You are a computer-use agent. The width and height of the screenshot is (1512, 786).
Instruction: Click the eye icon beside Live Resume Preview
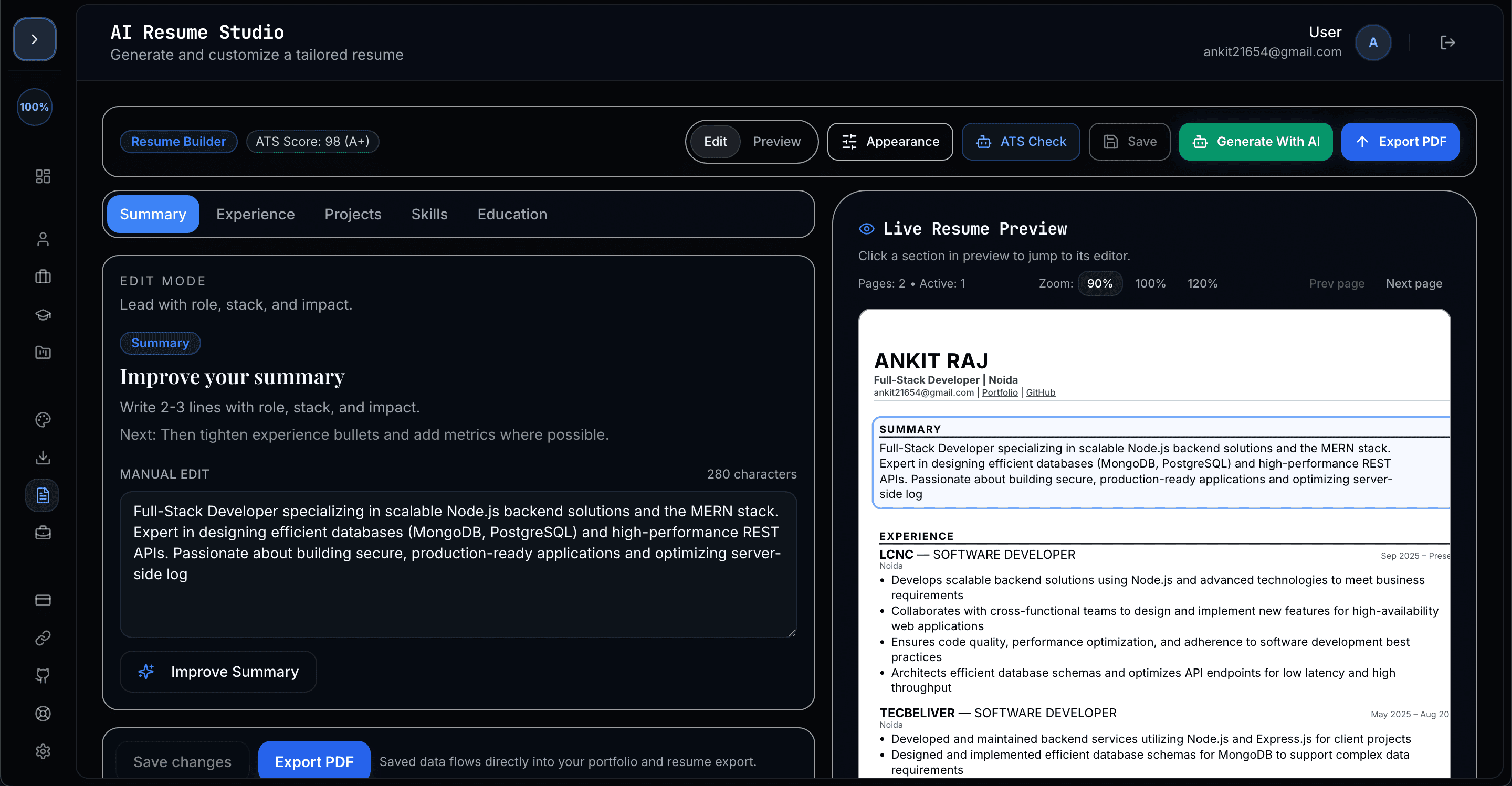pyautogui.click(x=866, y=229)
